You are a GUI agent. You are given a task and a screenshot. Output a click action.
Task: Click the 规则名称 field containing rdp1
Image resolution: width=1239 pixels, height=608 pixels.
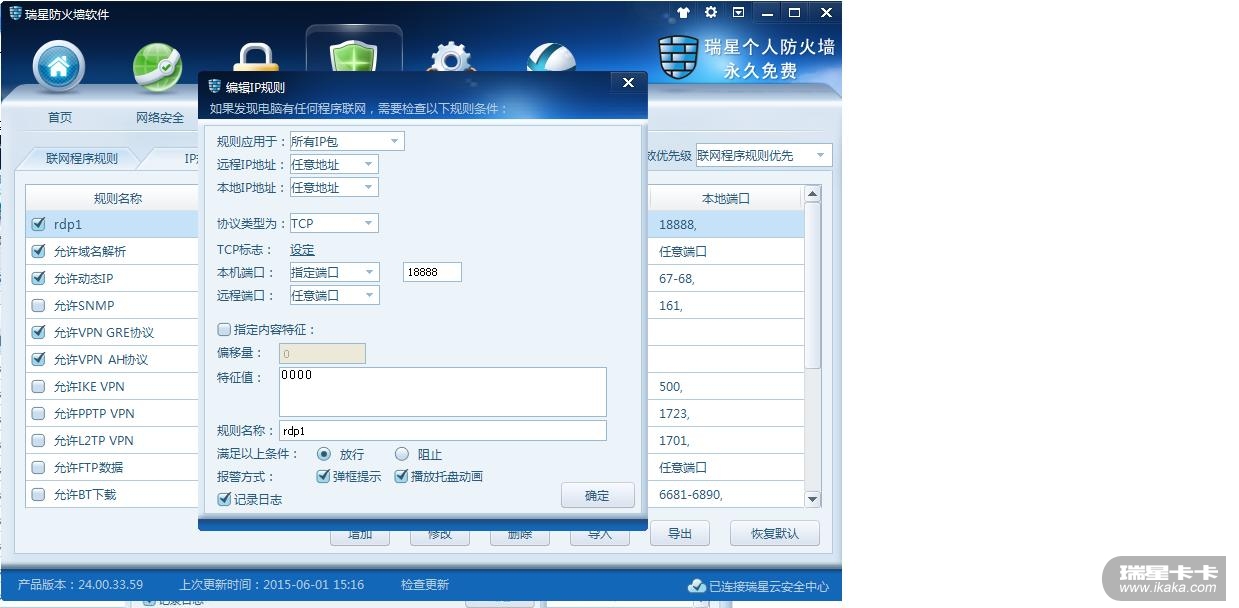pyautogui.click(x=443, y=430)
